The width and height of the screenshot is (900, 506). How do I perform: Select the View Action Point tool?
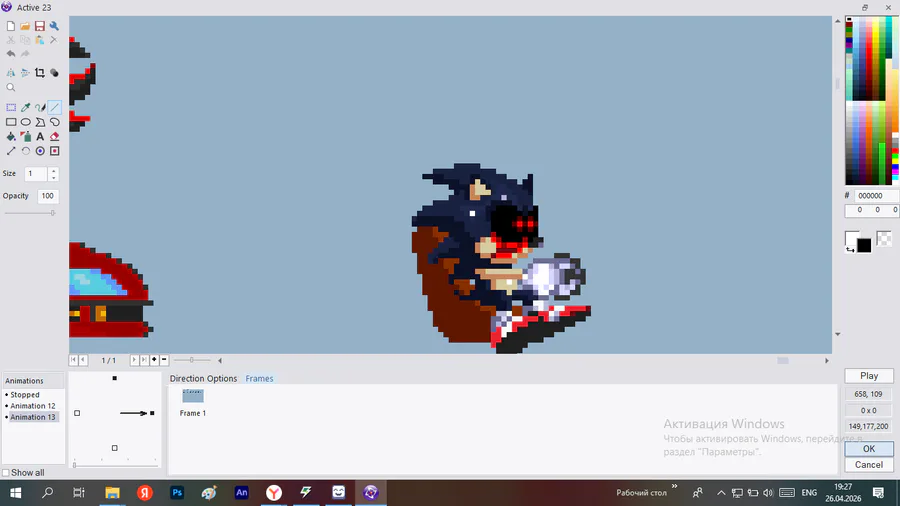click(x=55, y=151)
